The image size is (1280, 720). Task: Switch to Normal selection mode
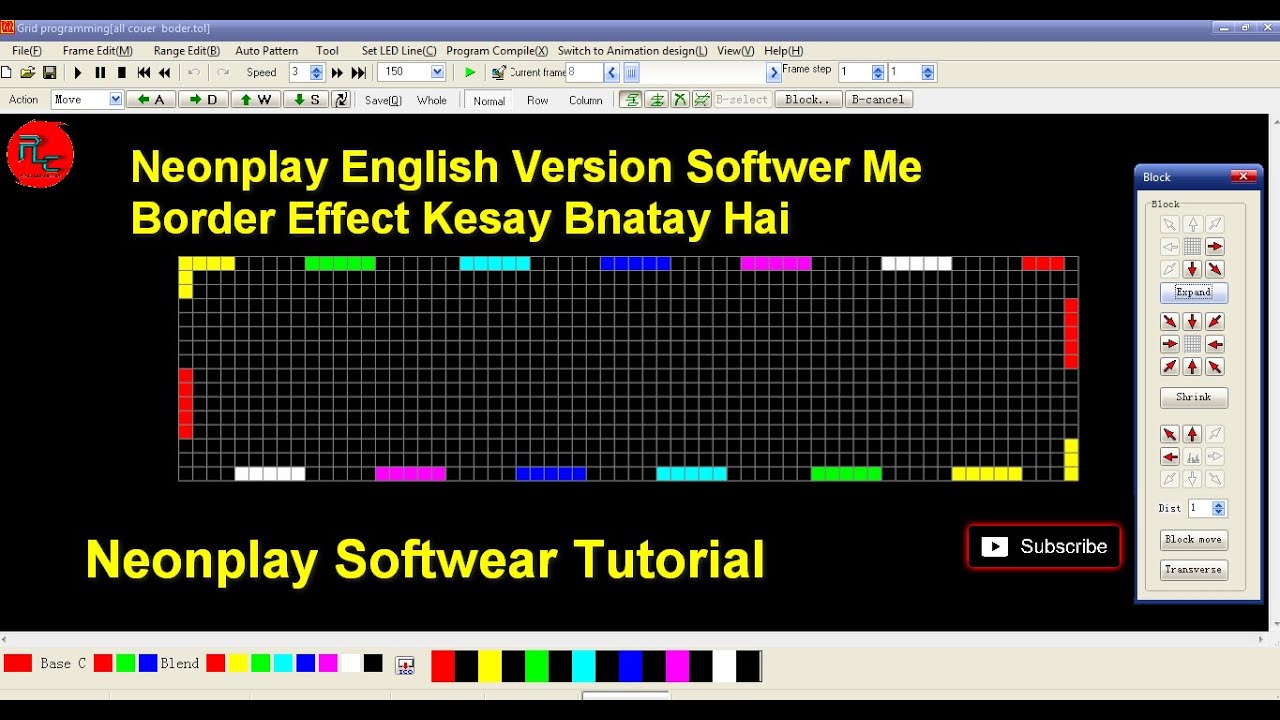[x=489, y=100]
